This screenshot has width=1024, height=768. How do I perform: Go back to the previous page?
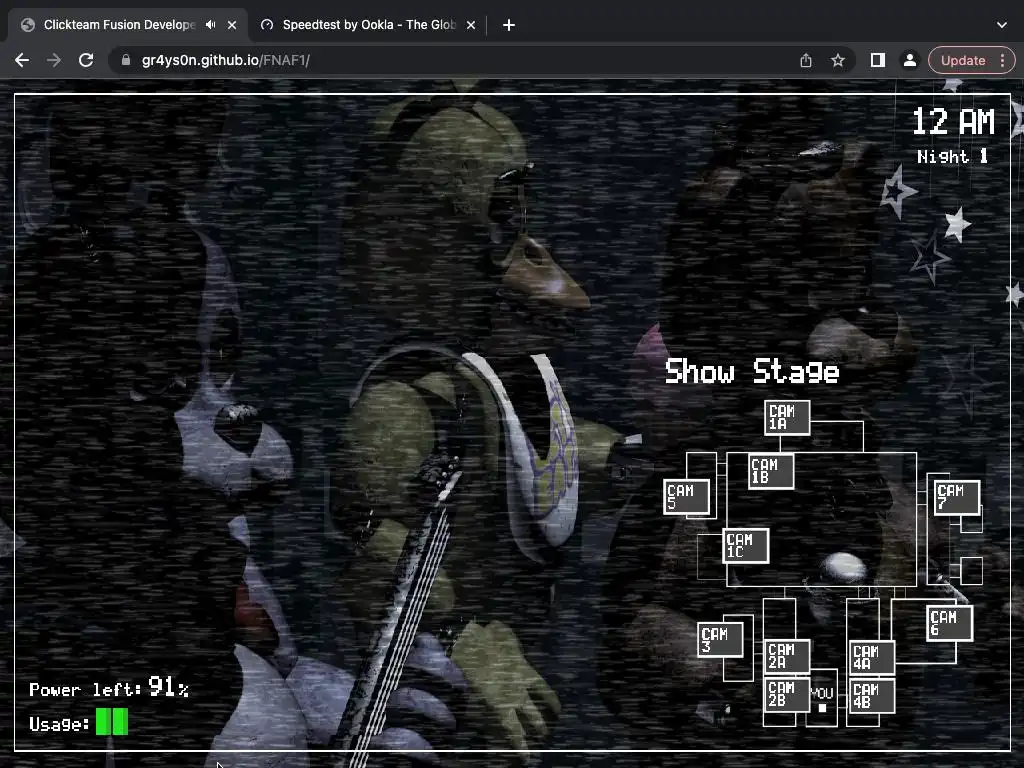(22, 60)
